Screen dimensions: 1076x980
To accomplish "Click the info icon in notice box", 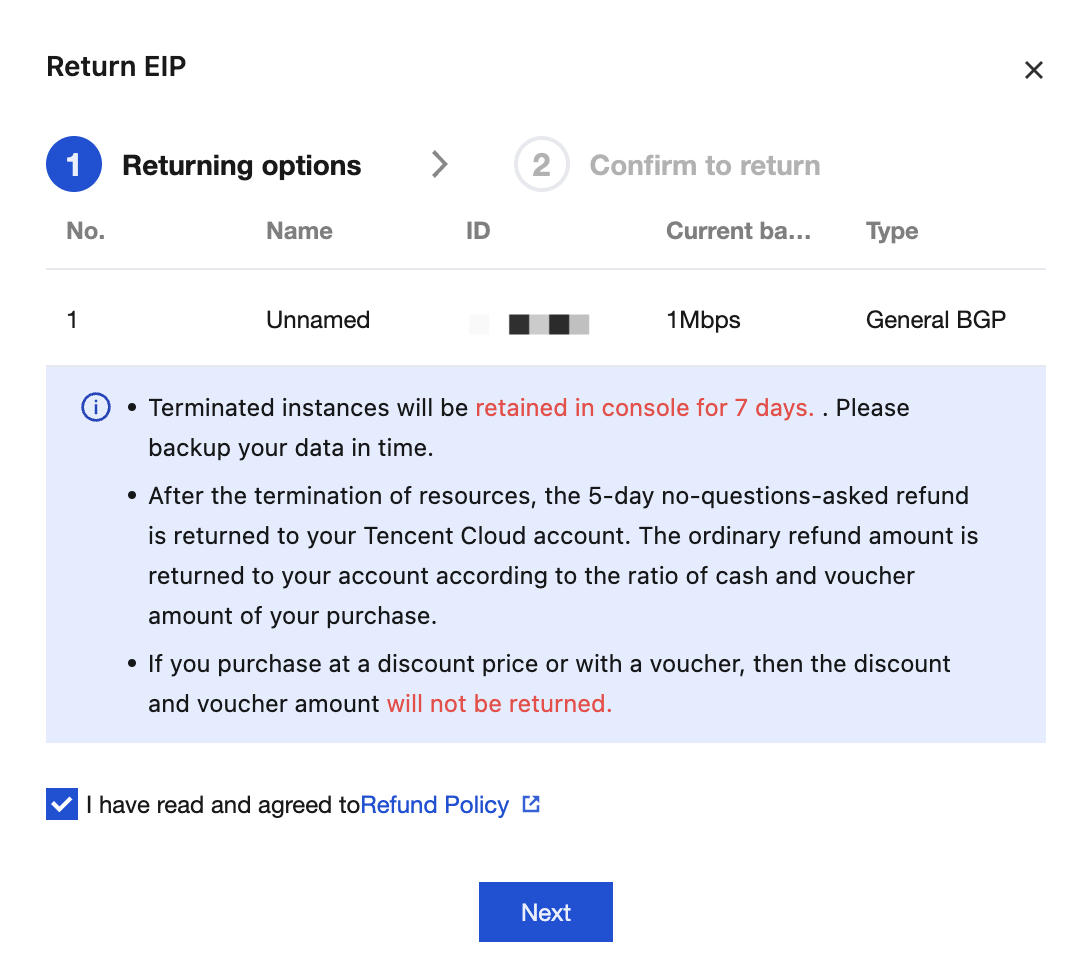I will 96,407.
